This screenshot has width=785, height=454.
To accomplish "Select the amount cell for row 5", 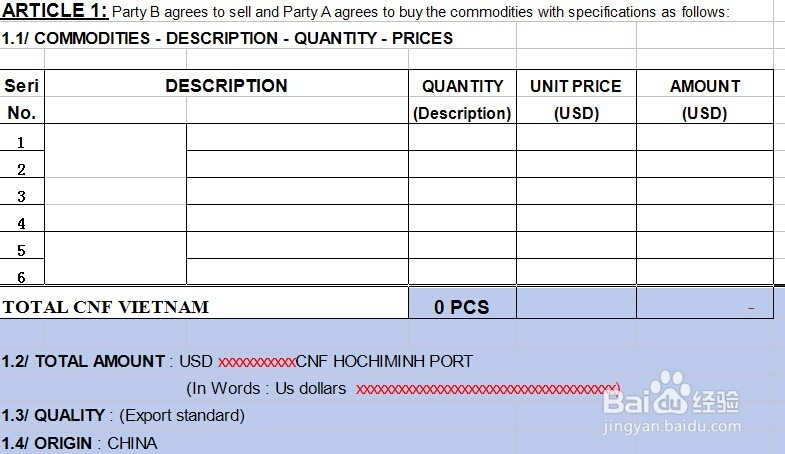I will click(x=705, y=245).
